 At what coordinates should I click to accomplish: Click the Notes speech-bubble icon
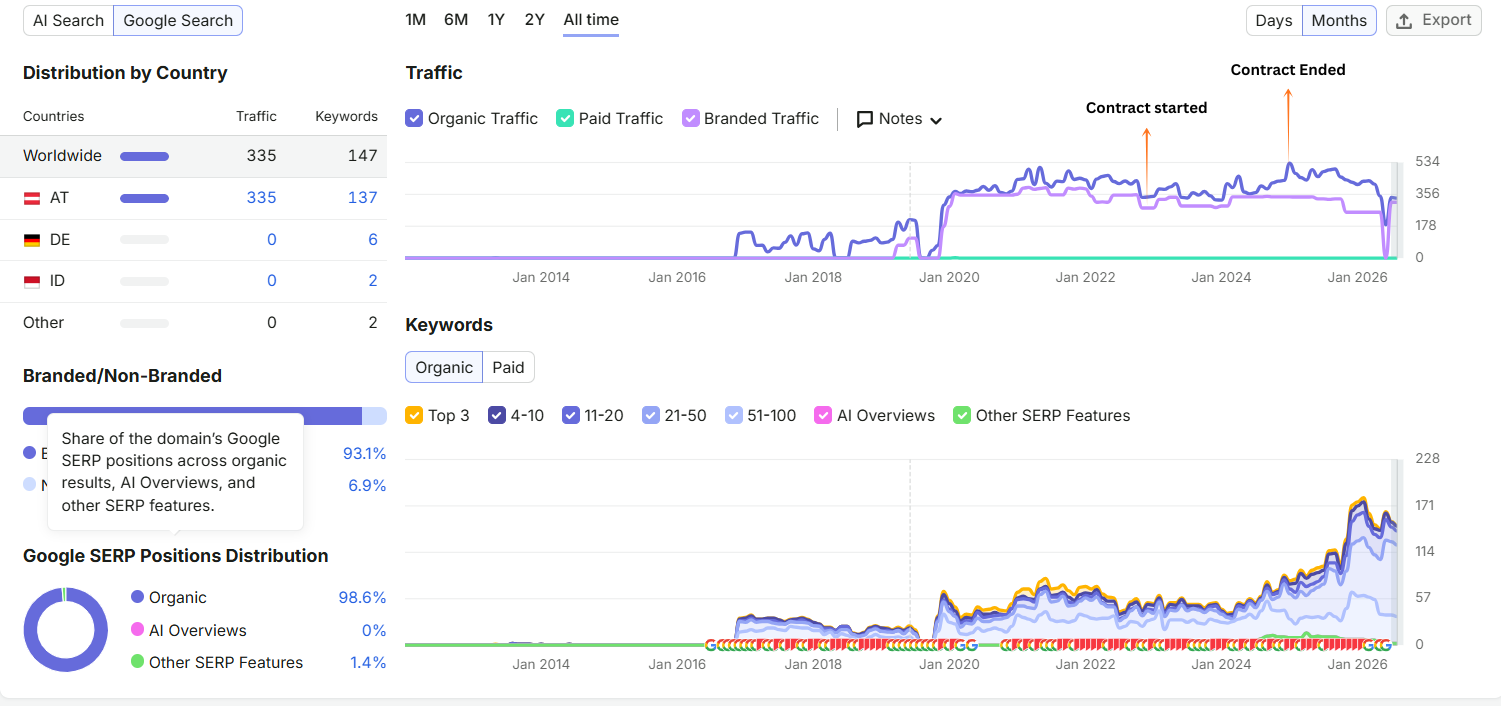[x=865, y=119]
